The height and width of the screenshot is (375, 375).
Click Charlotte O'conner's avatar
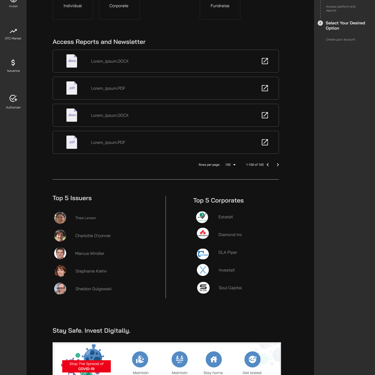60,236
